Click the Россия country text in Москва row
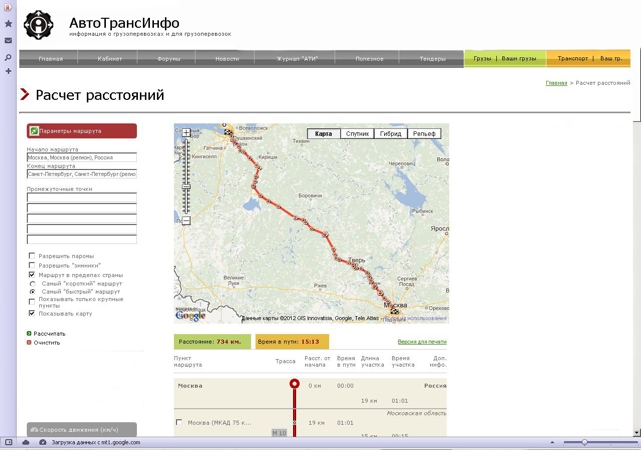This screenshot has width=641, height=450. tap(435, 385)
